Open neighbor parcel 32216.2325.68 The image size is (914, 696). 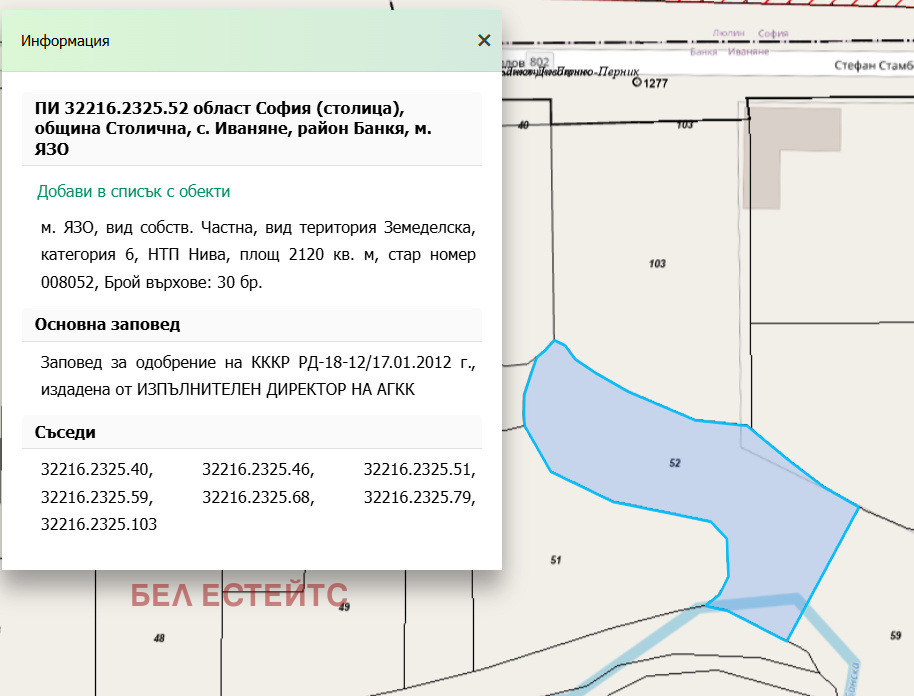click(257, 496)
